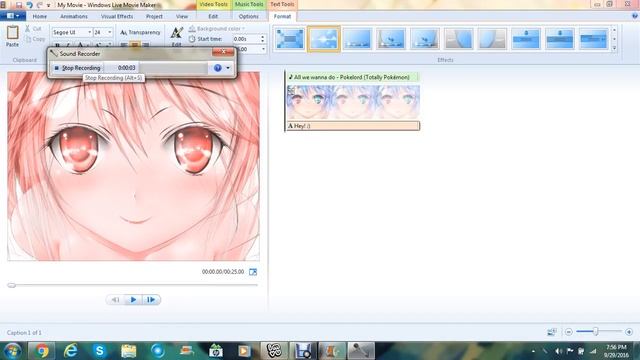Image resolution: width=640 pixels, height=360 pixels.
Task: Open Skype from the taskbar
Action: 100,351
